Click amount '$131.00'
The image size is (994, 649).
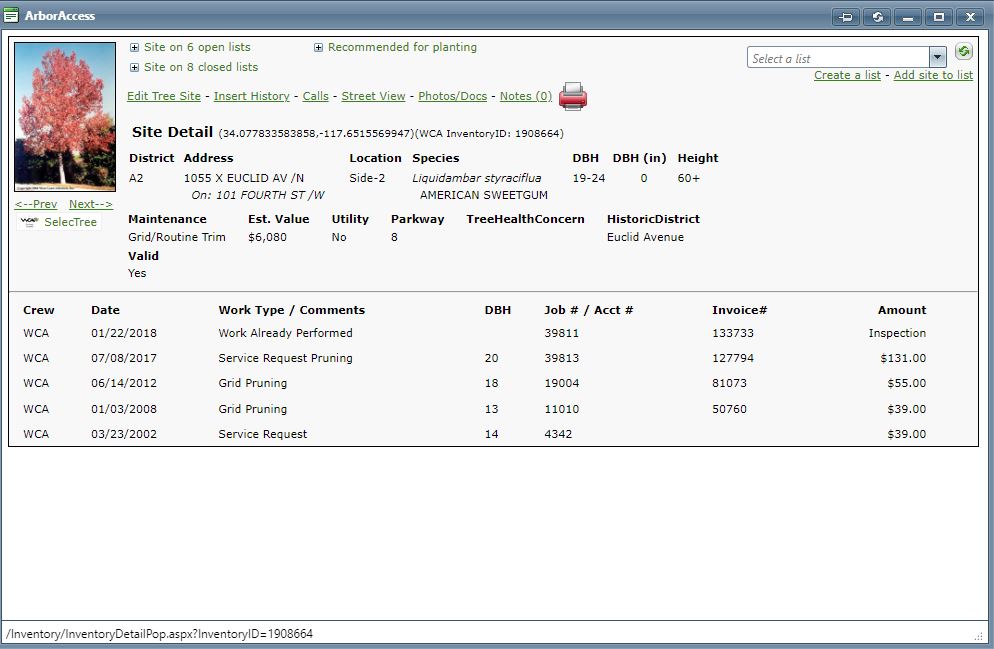pyautogui.click(x=903, y=358)
